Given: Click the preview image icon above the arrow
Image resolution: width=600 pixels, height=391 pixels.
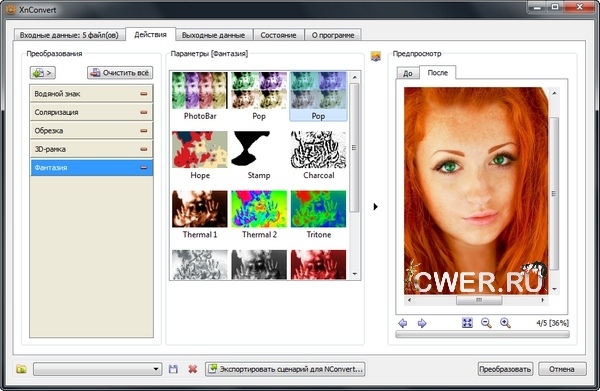Looking at the screenshot, I should (x=376, y=56).
